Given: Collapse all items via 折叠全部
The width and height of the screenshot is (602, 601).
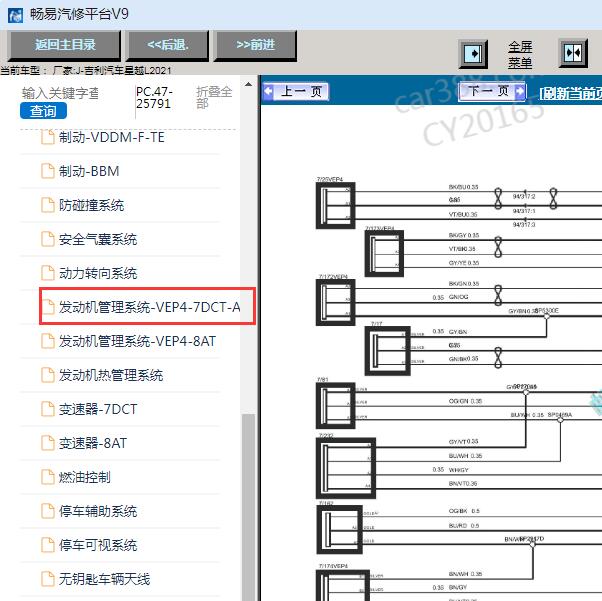Looking at the screenshot, I should (x=214, y=97).
